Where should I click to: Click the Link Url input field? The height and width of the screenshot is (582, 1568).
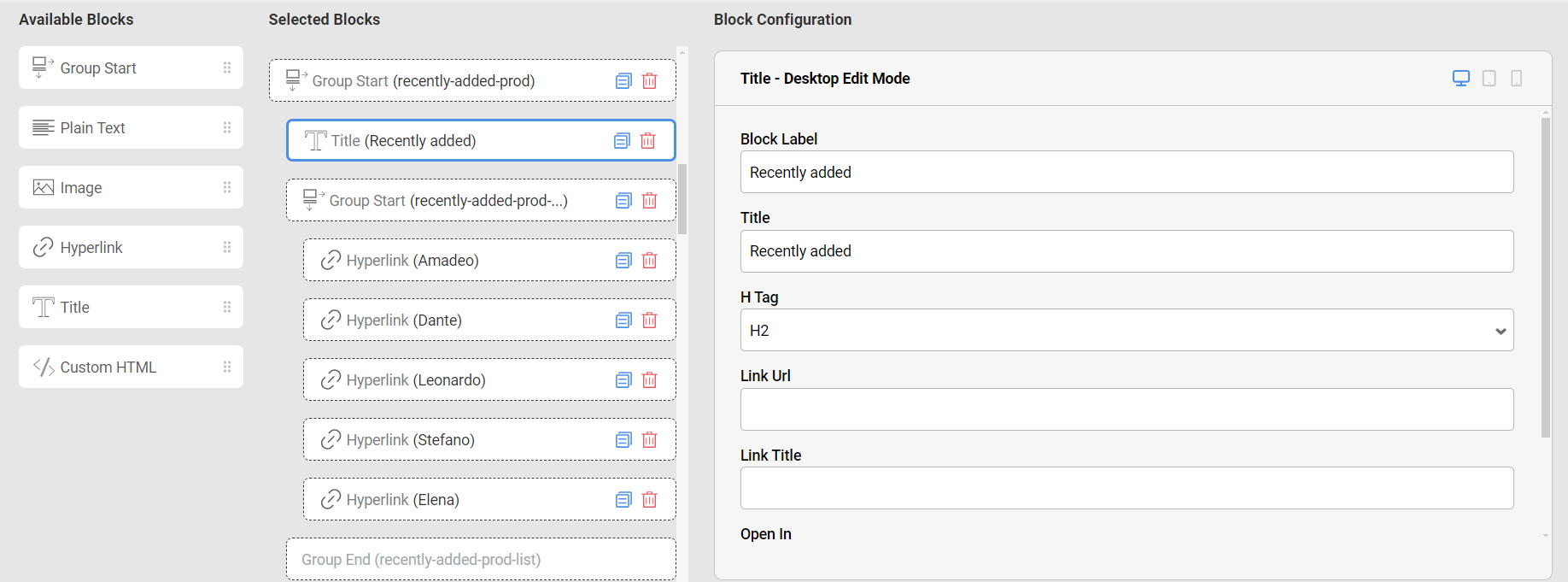(x=1126, y=410)
